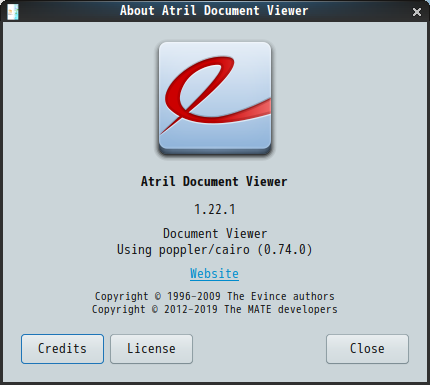Open the Website link
Screen dimensions: 430x385
tap(214, 274)
